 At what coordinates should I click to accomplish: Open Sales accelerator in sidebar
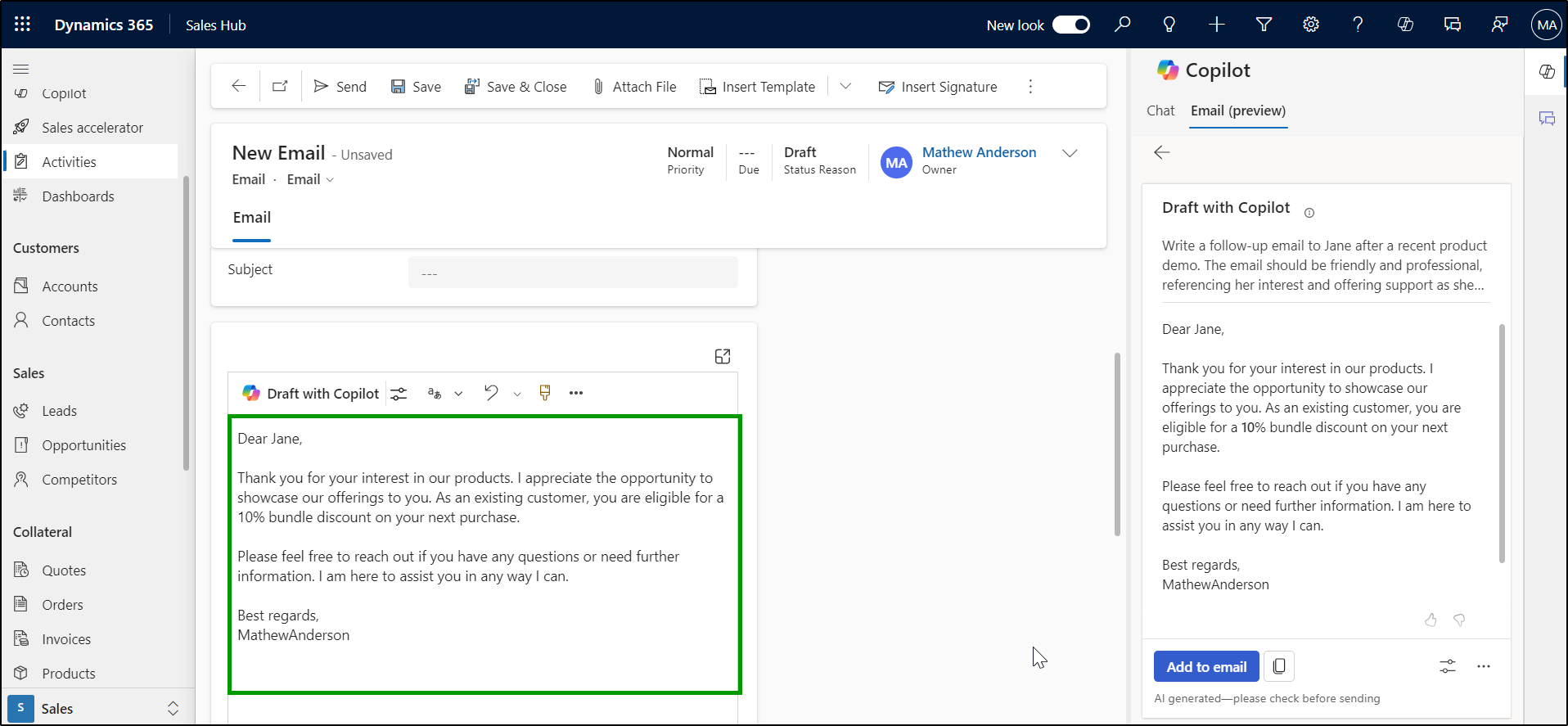pos(91,128)
